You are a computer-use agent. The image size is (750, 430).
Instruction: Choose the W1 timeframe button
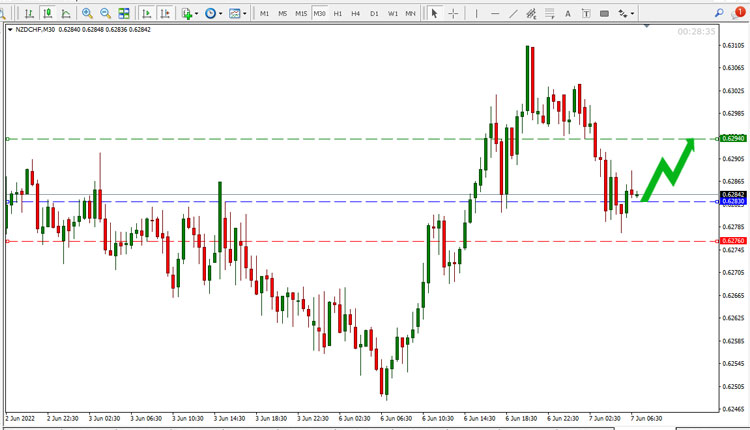point(393,13)
